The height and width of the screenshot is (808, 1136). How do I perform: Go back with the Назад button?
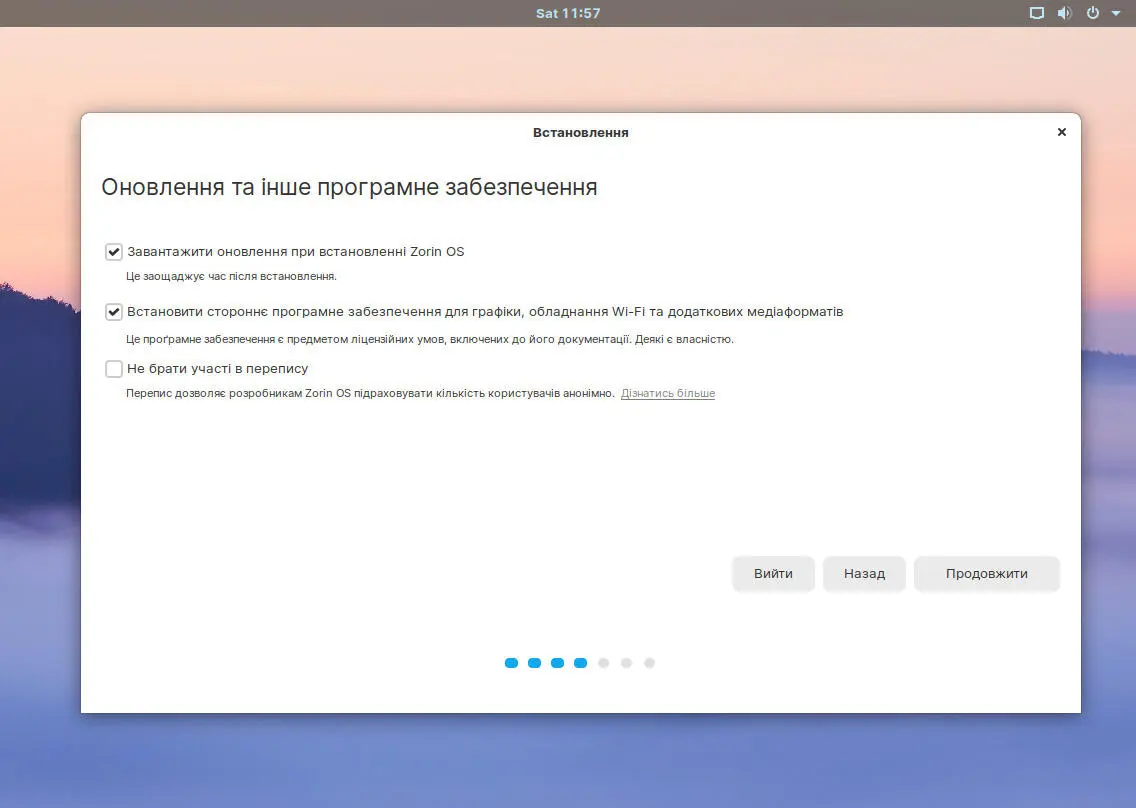click(x=864, y=573)
